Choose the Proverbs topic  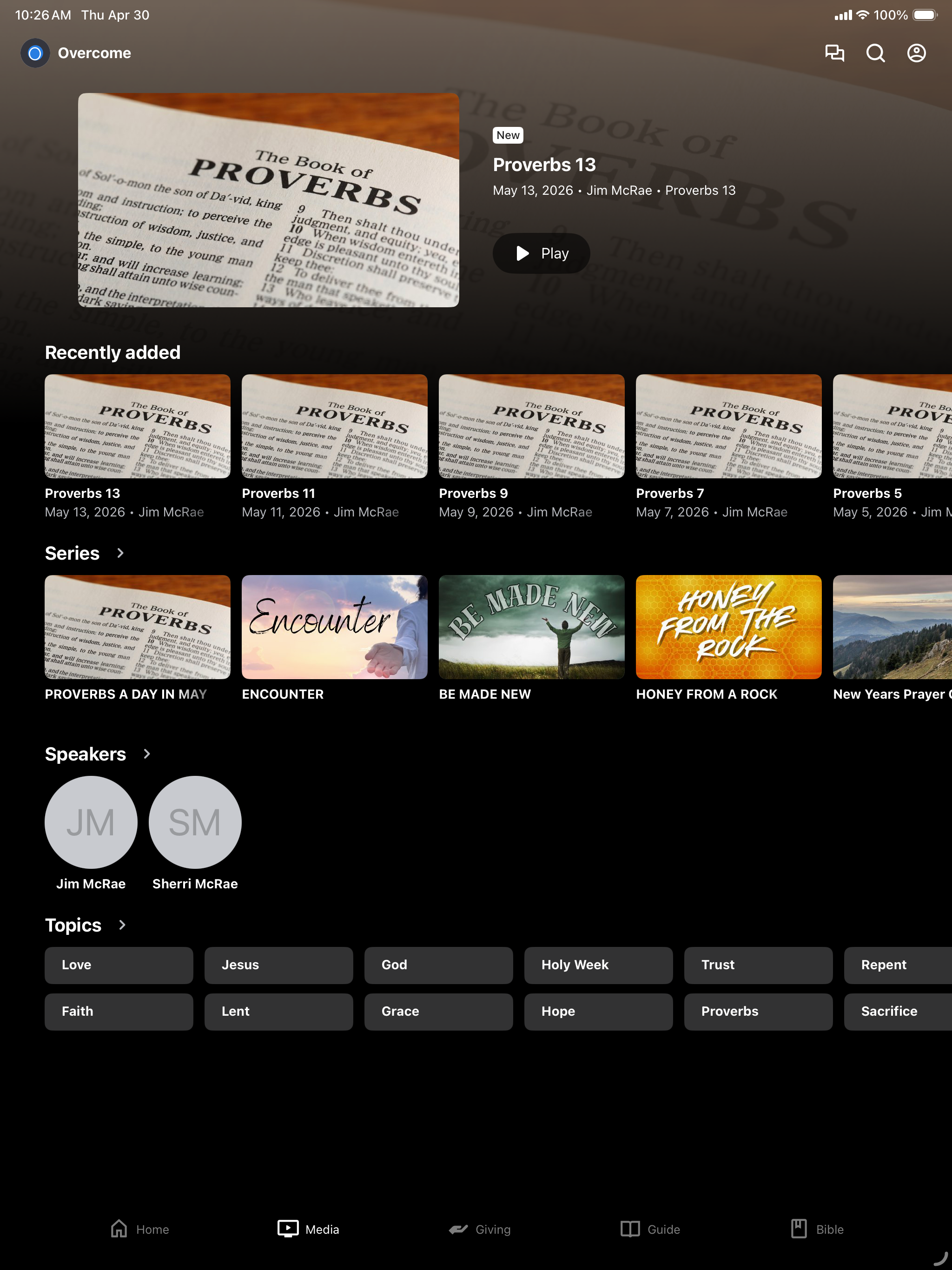click(759, 1012)
